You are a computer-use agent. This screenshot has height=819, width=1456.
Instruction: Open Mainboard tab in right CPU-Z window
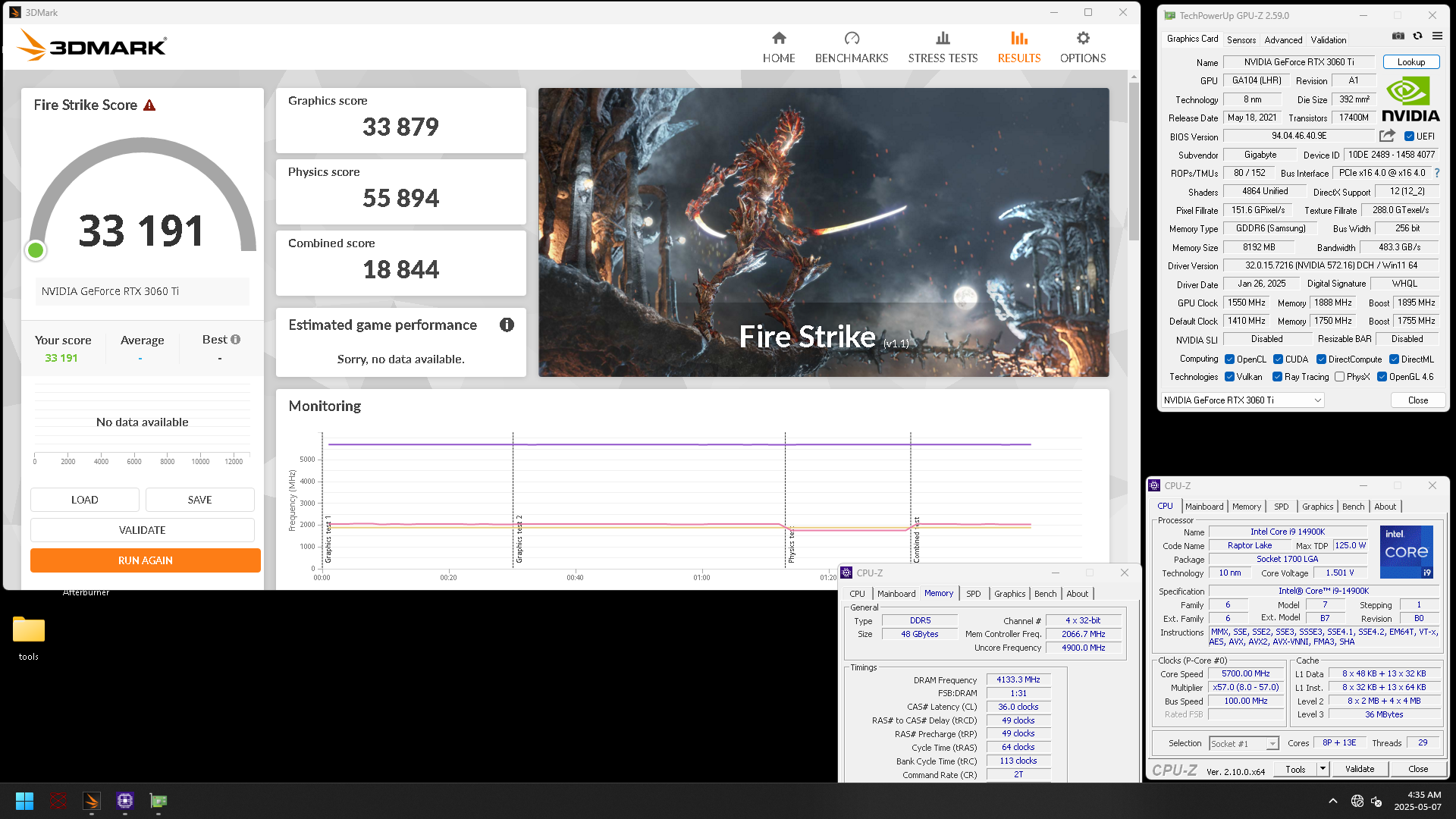tap(1204, 507)
